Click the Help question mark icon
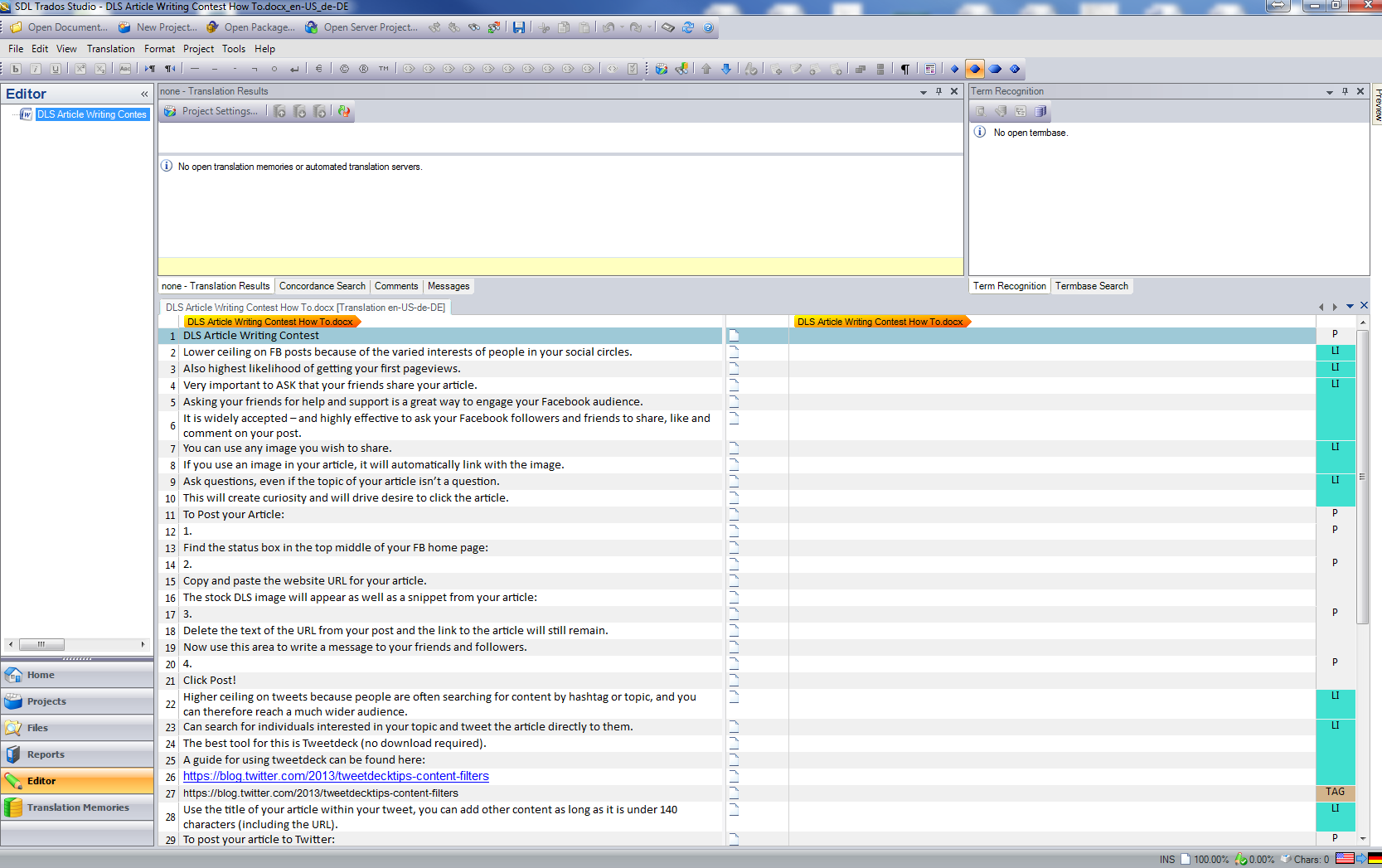 [x=708, y=27]
